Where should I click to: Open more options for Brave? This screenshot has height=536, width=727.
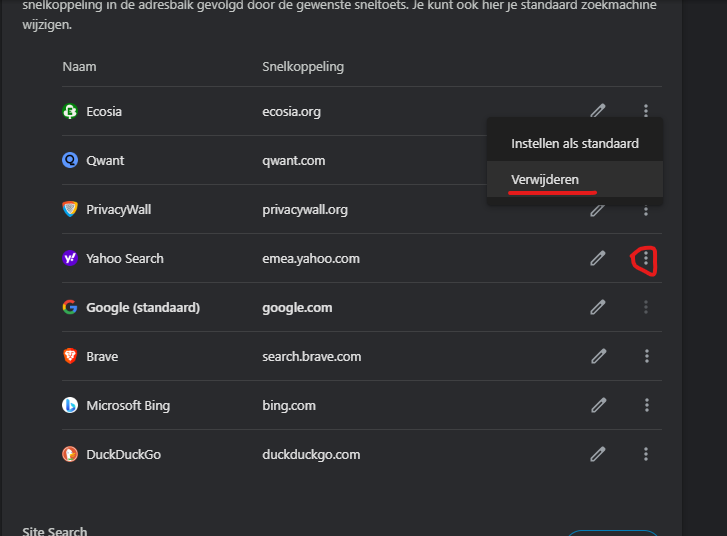pos(647,356)
